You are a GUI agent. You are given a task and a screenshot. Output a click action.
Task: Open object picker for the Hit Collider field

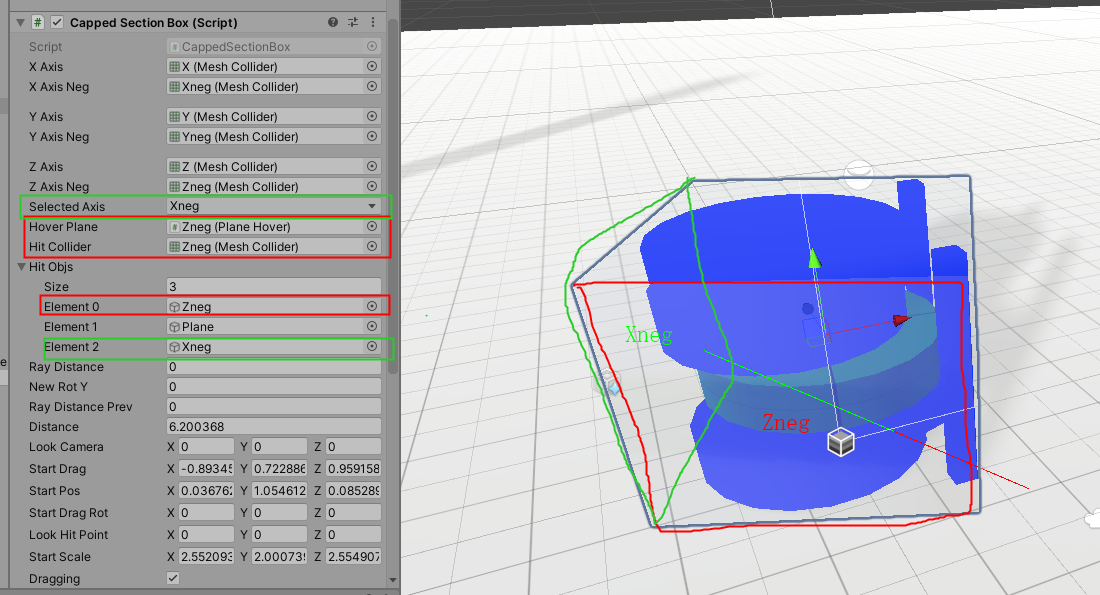[371, 246]
